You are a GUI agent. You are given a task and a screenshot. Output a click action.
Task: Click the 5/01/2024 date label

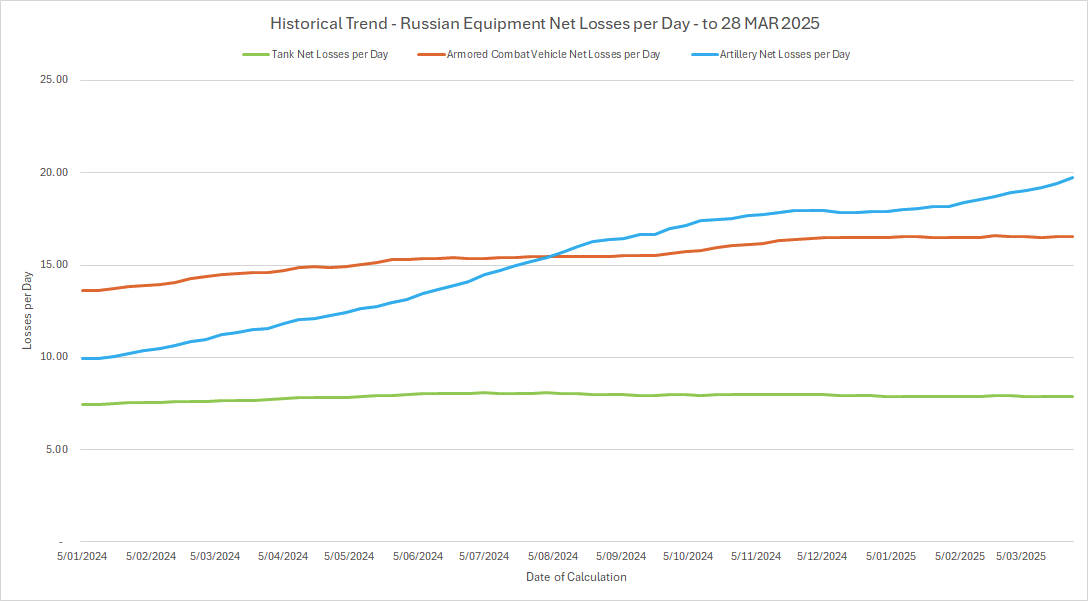coord(81,556)
